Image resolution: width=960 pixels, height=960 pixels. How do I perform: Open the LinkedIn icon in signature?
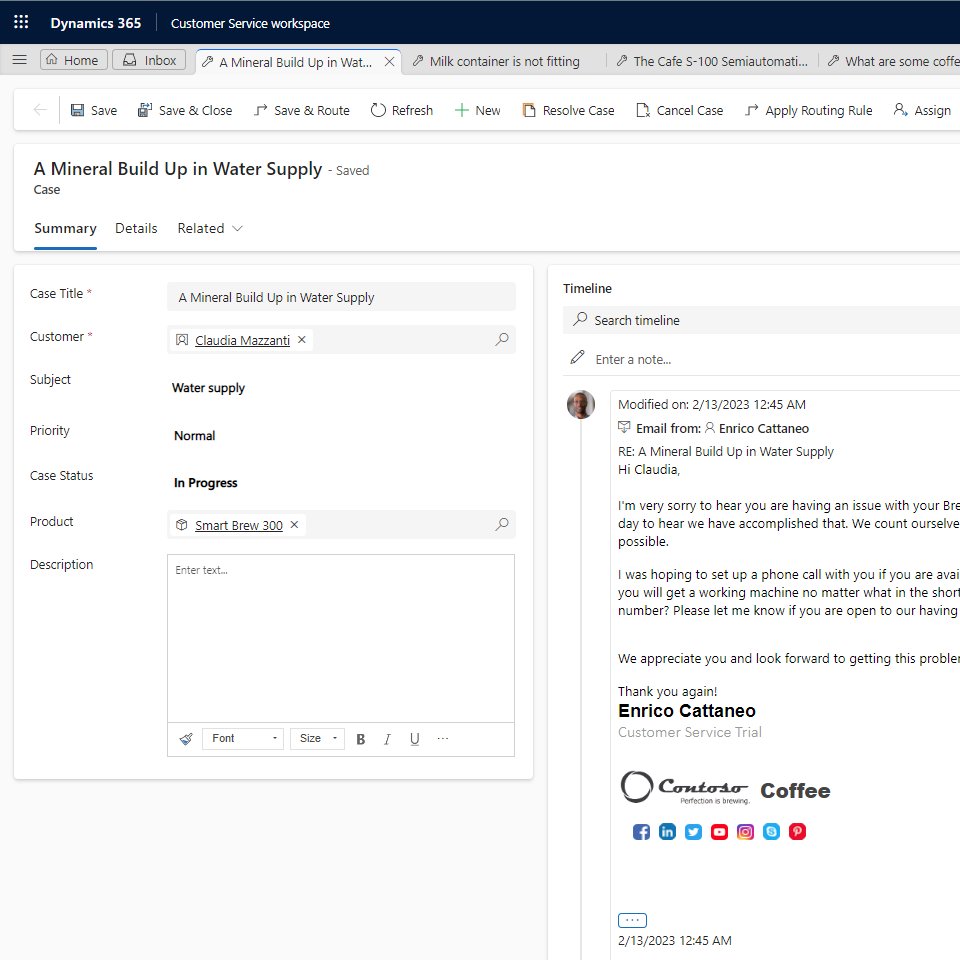point(667,831)
